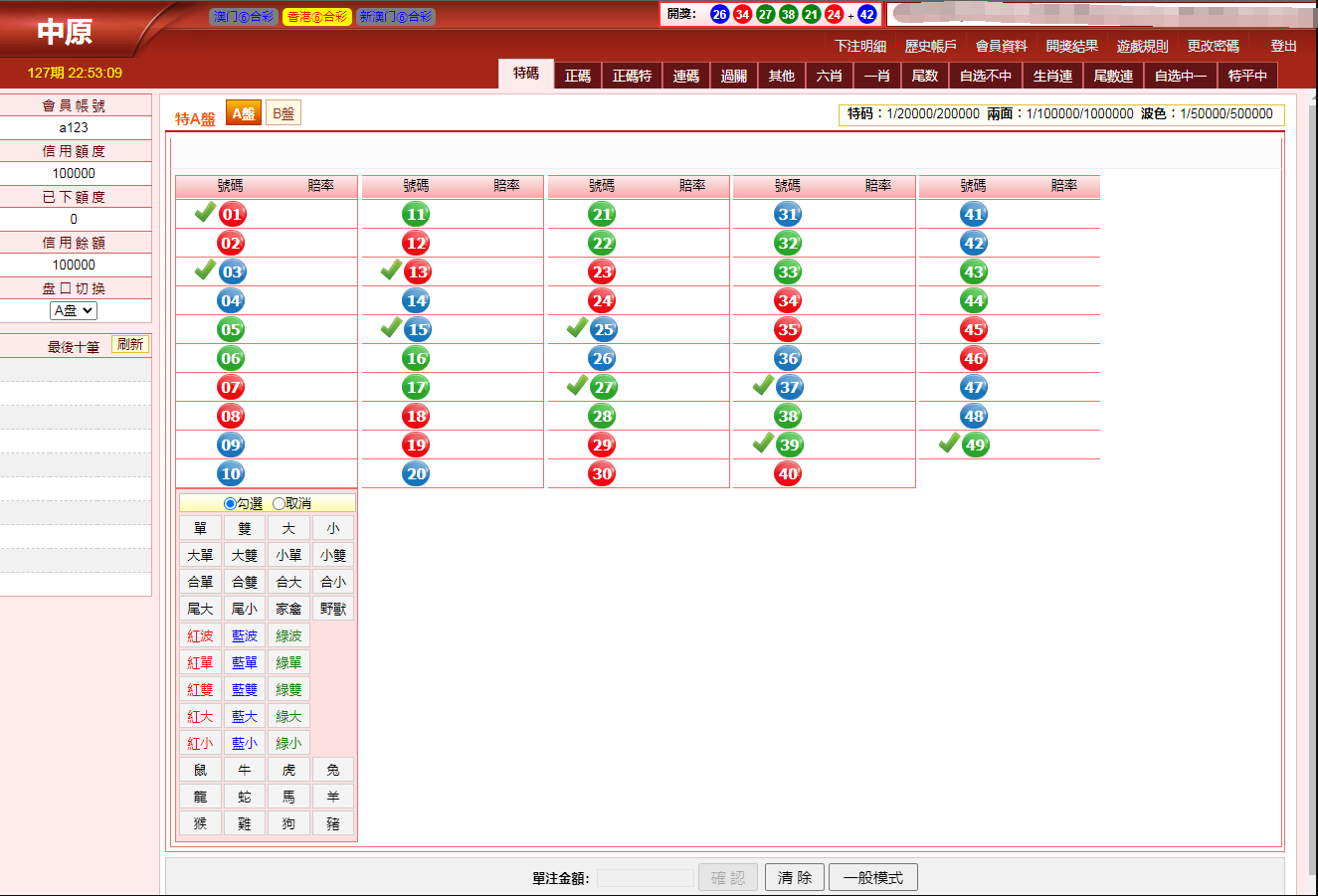Select the 勾選 radio option
Viewport: 1318px width, 896px height.
pyautogui.click(x=231, y=504)
